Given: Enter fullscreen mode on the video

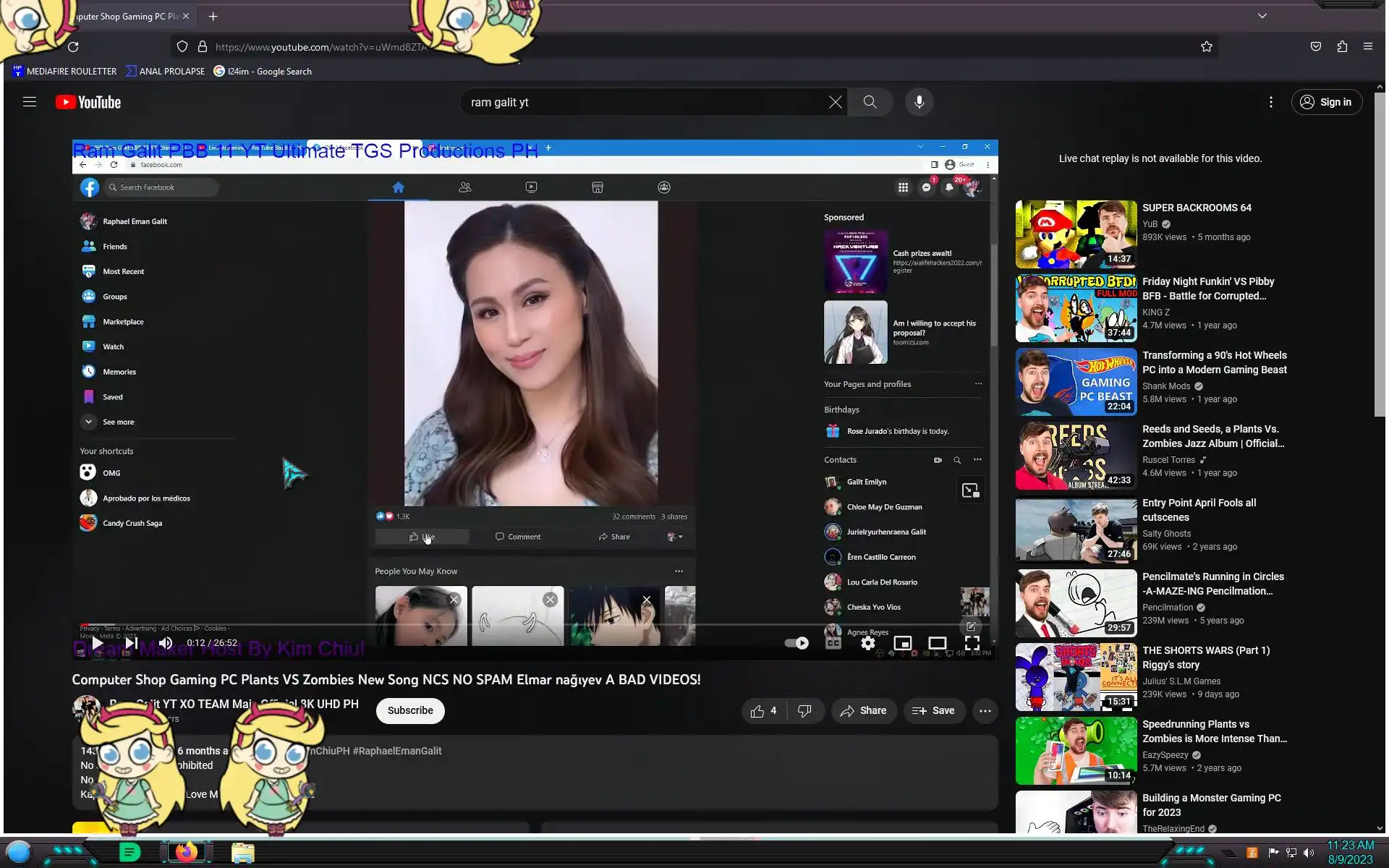Looking at the screenshot, I should pos(972,643).
